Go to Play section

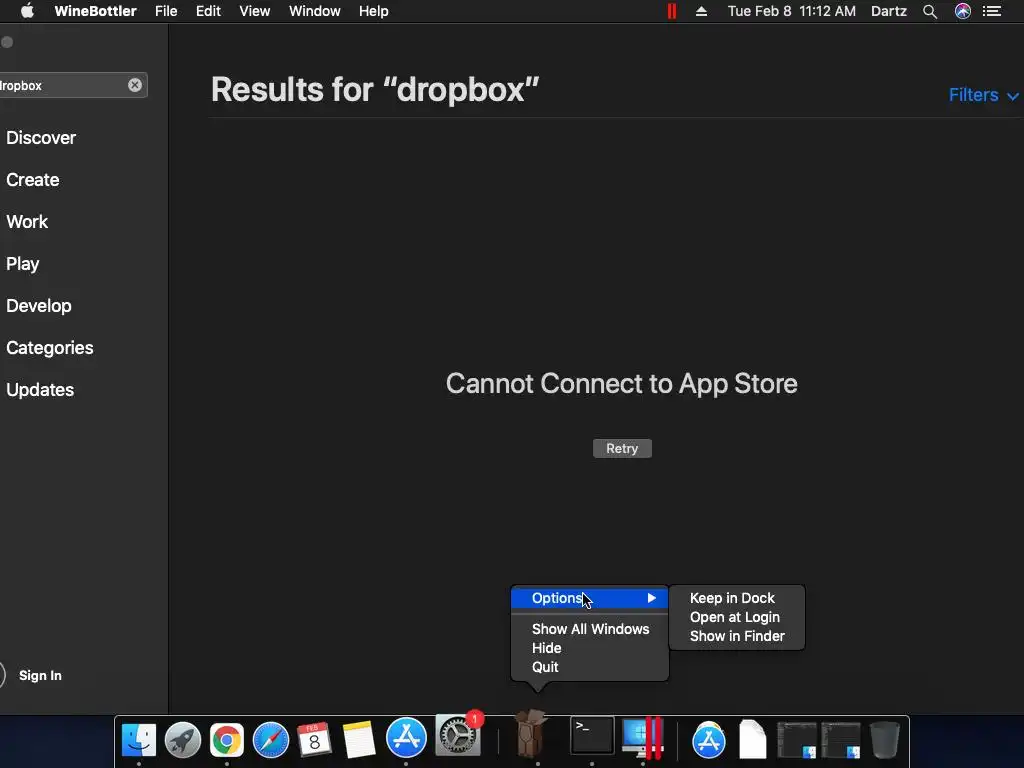tap(23, 264)
